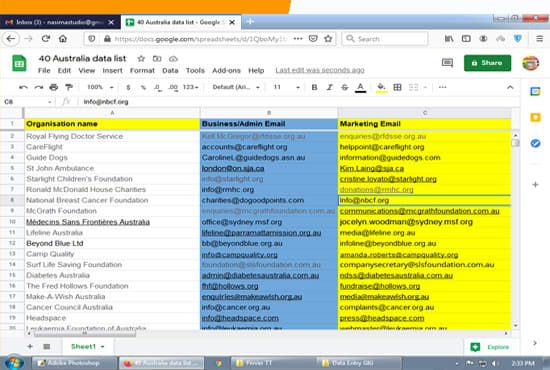Open the Google account avatar
This screenshot has height=370, width=550.
click(530, 63)
